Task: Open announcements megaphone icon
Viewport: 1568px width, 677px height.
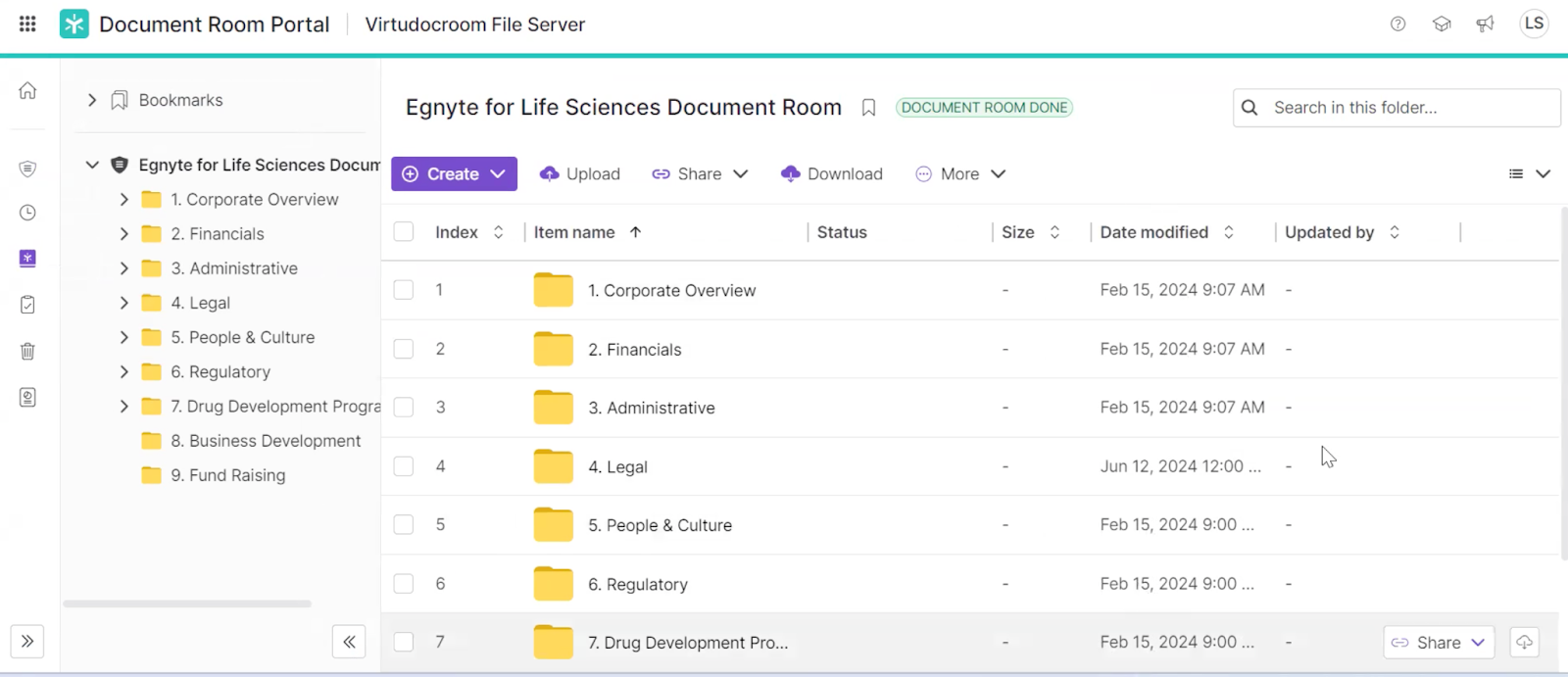Action: tap(1485, 24)
